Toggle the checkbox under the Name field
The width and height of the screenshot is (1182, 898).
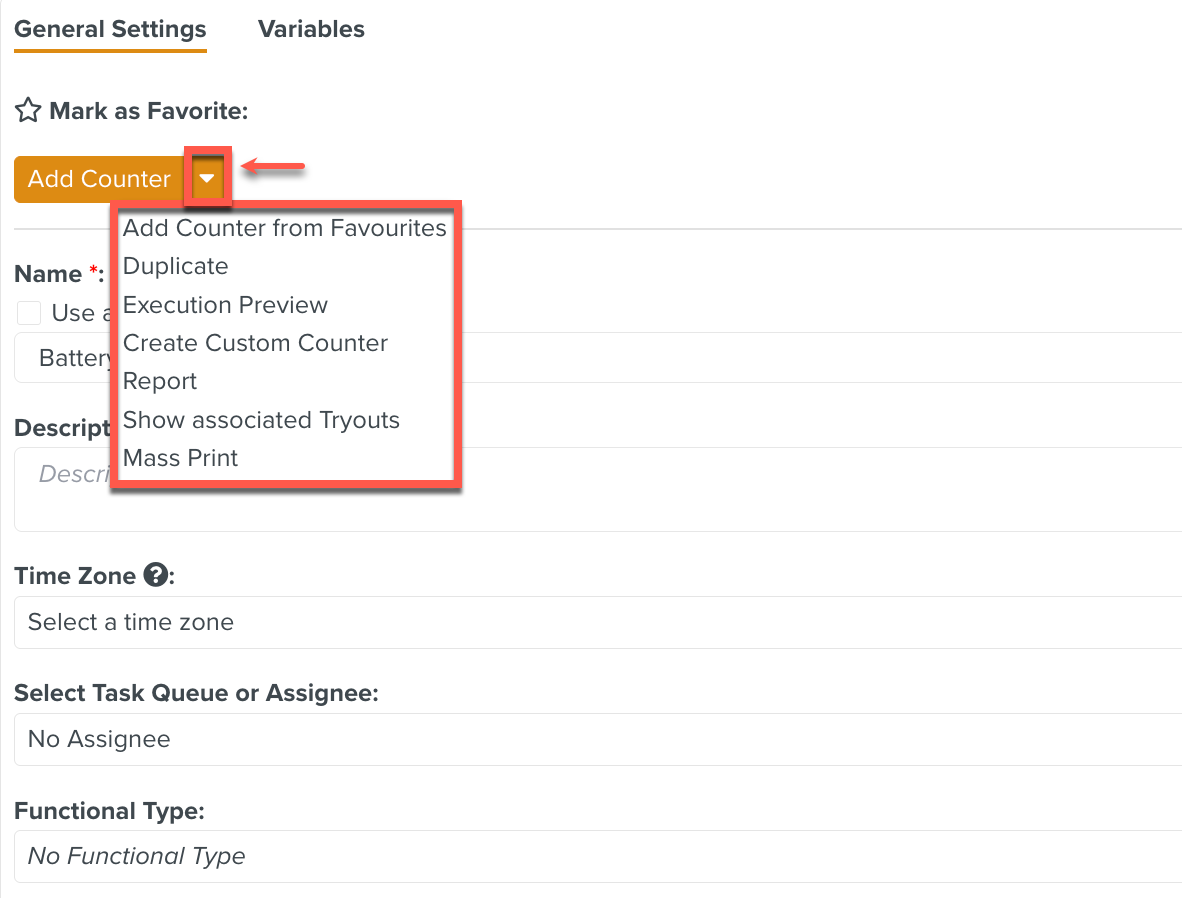27,312
